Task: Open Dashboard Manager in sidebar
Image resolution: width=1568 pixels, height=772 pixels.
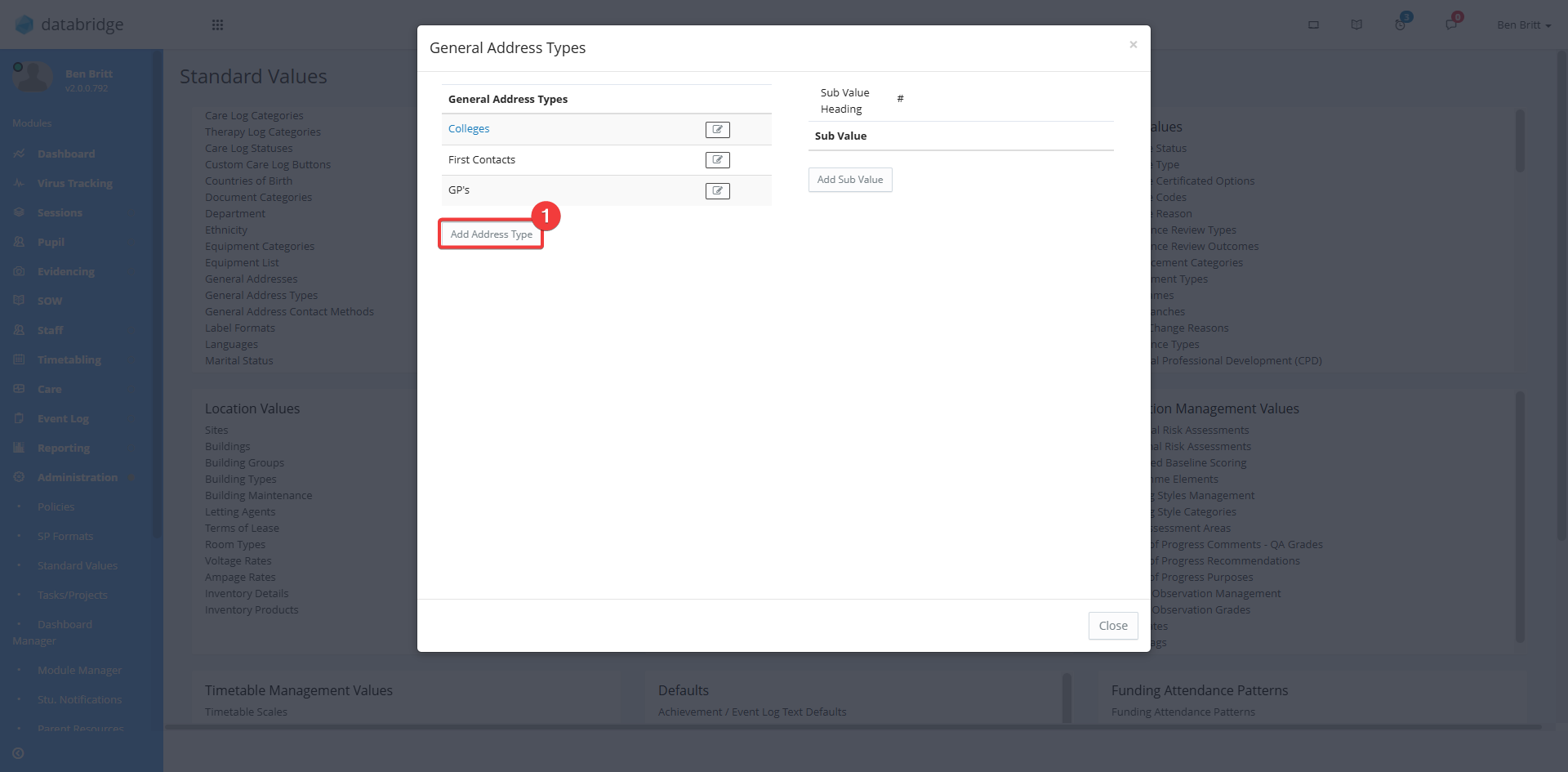Action: [x=52, y=632]
